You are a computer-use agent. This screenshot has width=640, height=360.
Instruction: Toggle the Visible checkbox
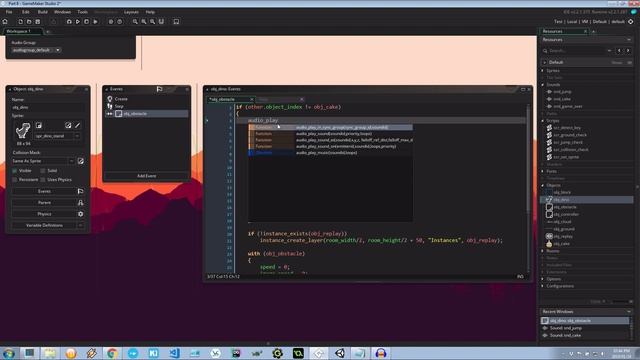click(x=15, y=171)
